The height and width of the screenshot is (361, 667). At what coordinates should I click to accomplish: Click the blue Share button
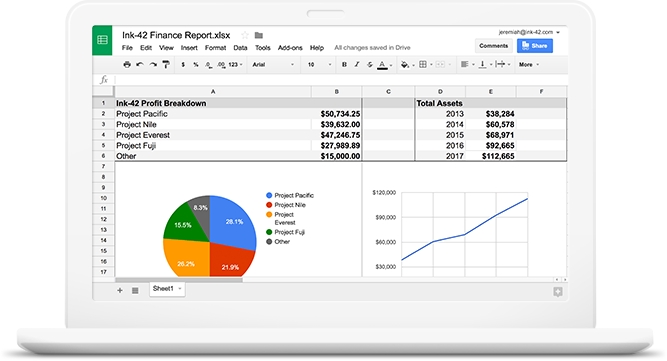(535, 46)
